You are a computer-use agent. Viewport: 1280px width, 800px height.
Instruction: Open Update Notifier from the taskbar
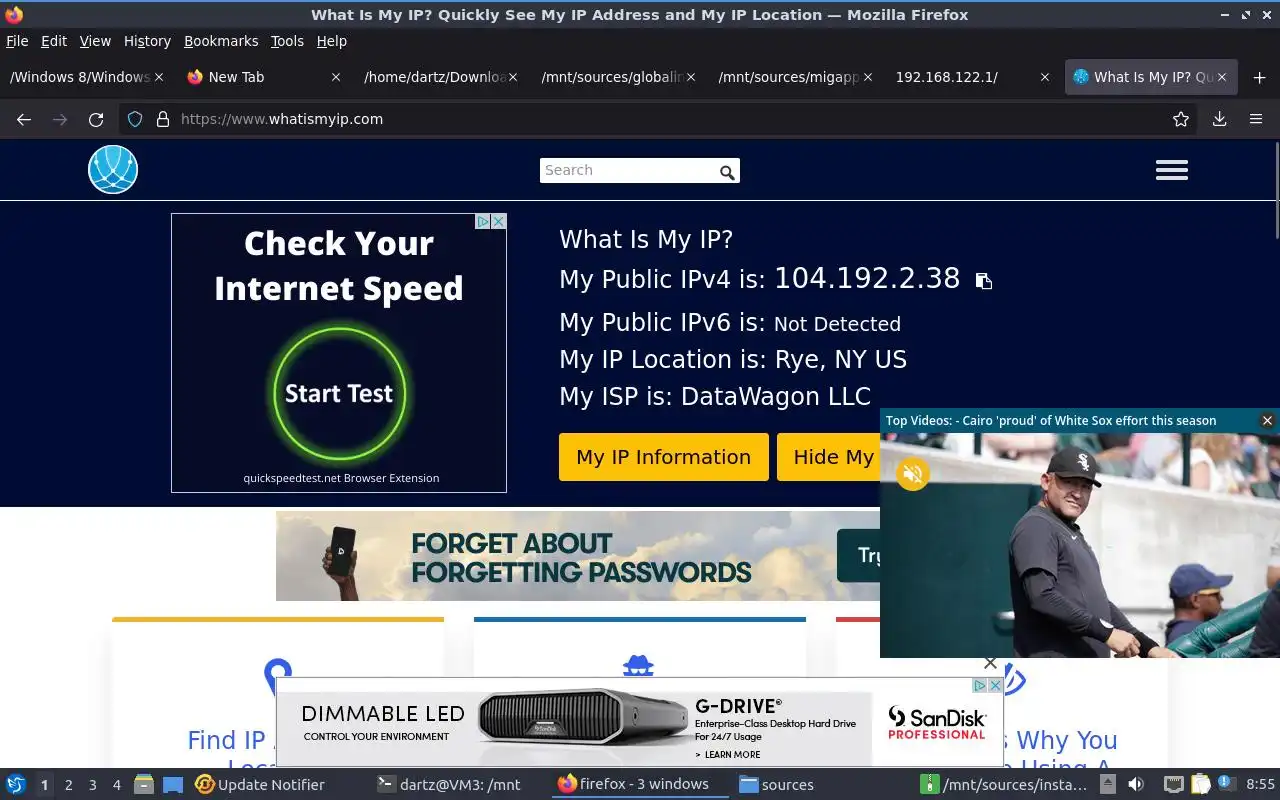260,785
